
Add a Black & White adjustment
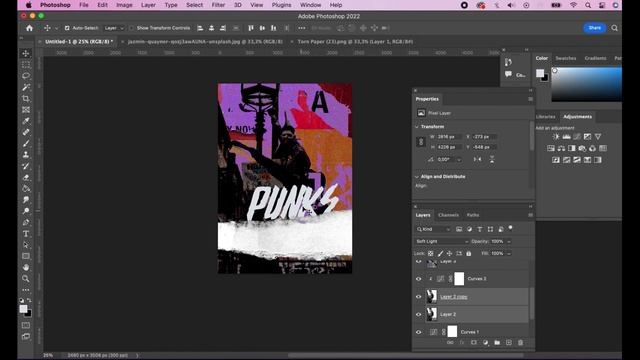click(572, 148)
